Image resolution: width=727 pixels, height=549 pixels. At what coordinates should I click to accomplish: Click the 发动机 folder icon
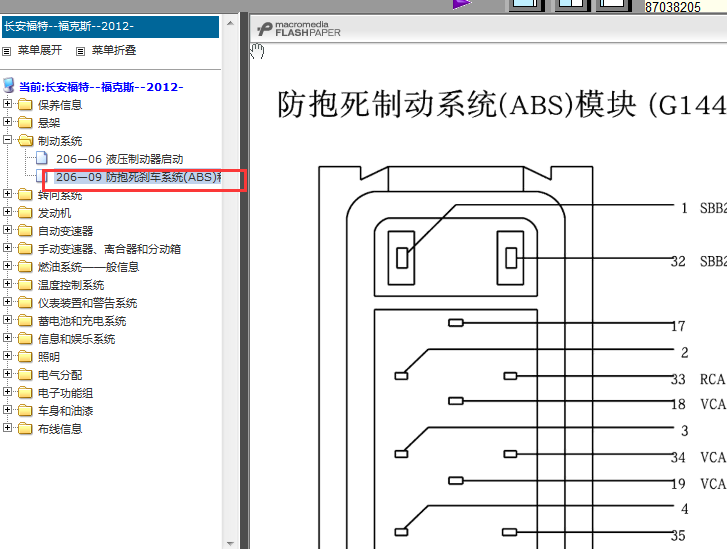pyautogui.click(x=25, y=212)
